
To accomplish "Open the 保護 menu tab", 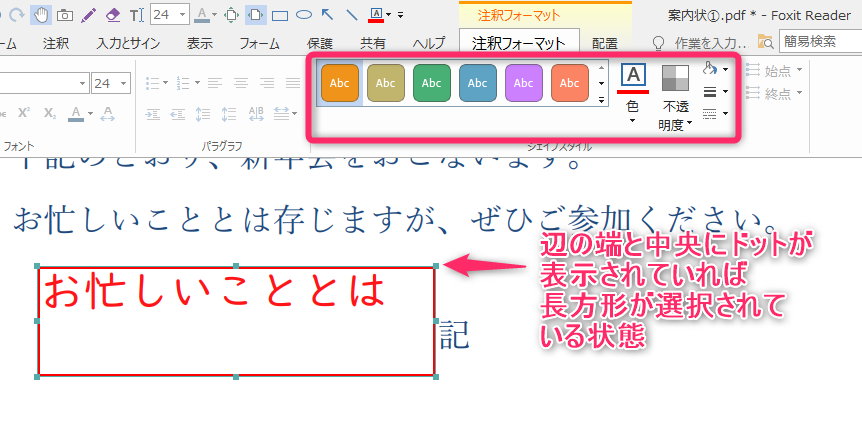I will pyautogui.click(x=320, y=43).
